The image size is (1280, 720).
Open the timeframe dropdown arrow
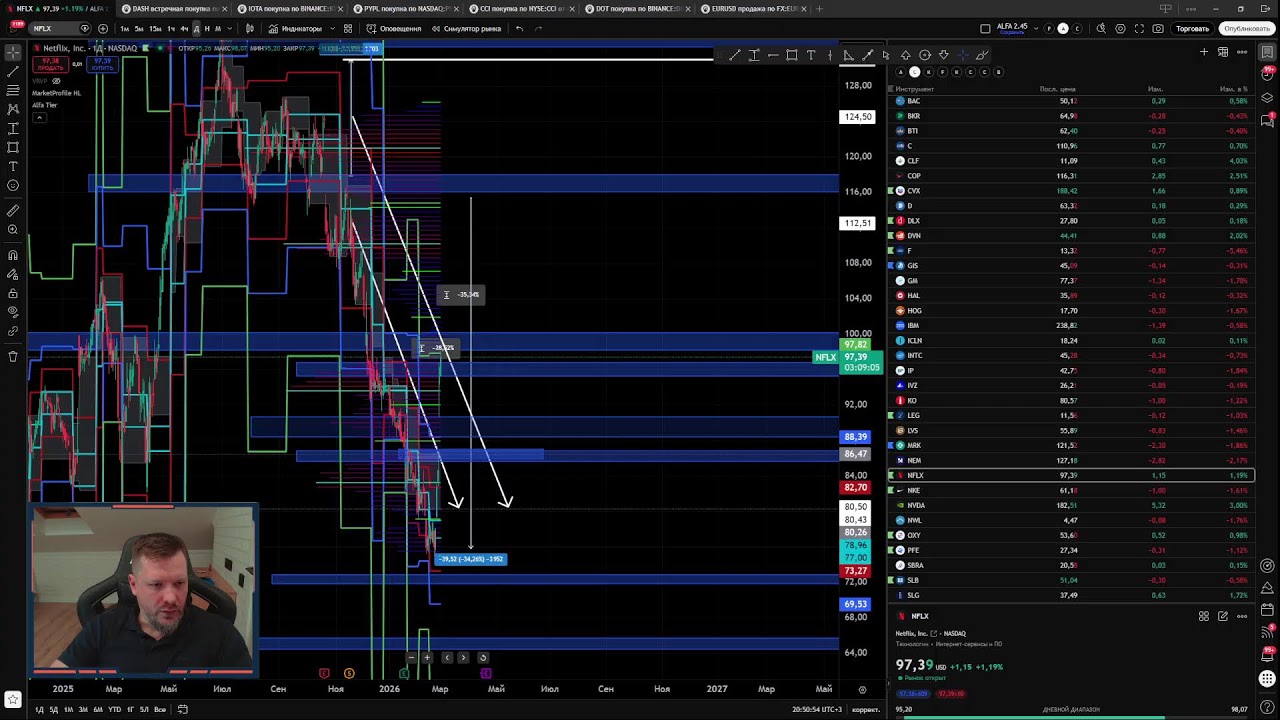(x=231, y=28)
